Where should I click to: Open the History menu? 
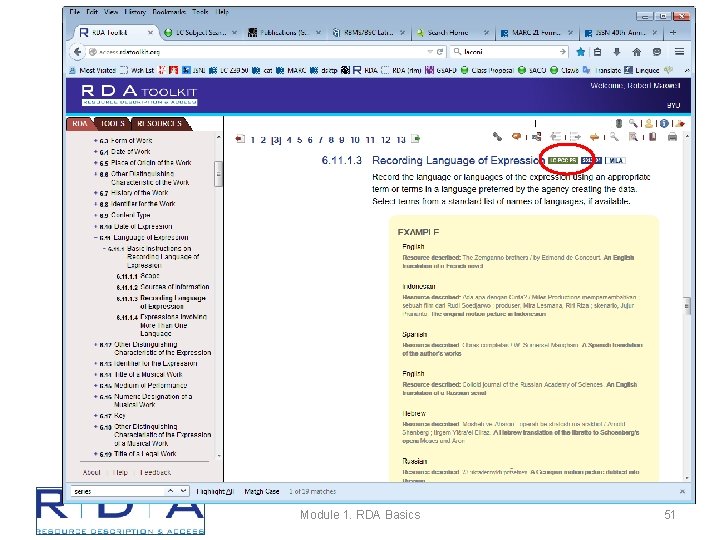[x=135, y=11]
